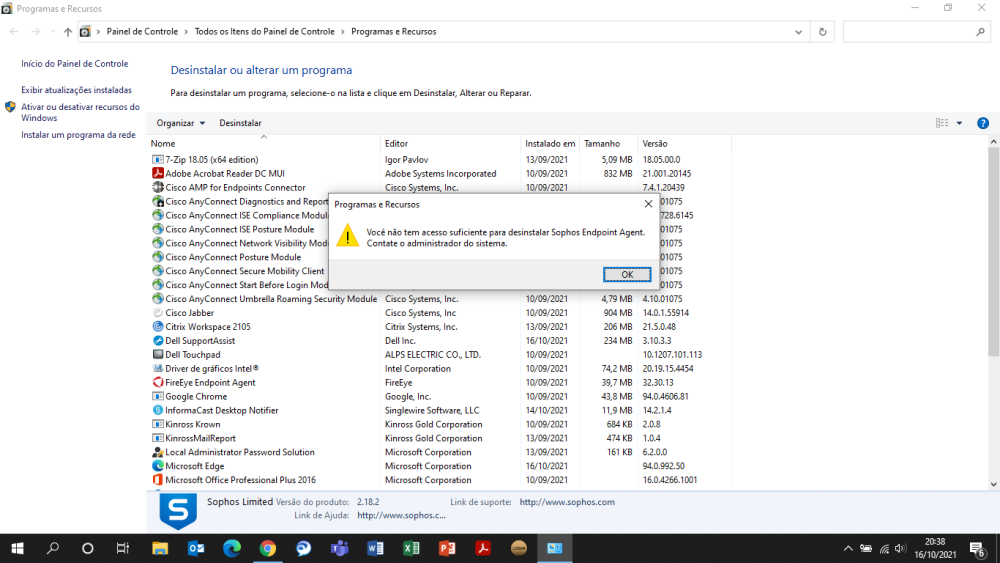
Task: Sort the list by Instalado em column
Action: click(x=550, y=144)
